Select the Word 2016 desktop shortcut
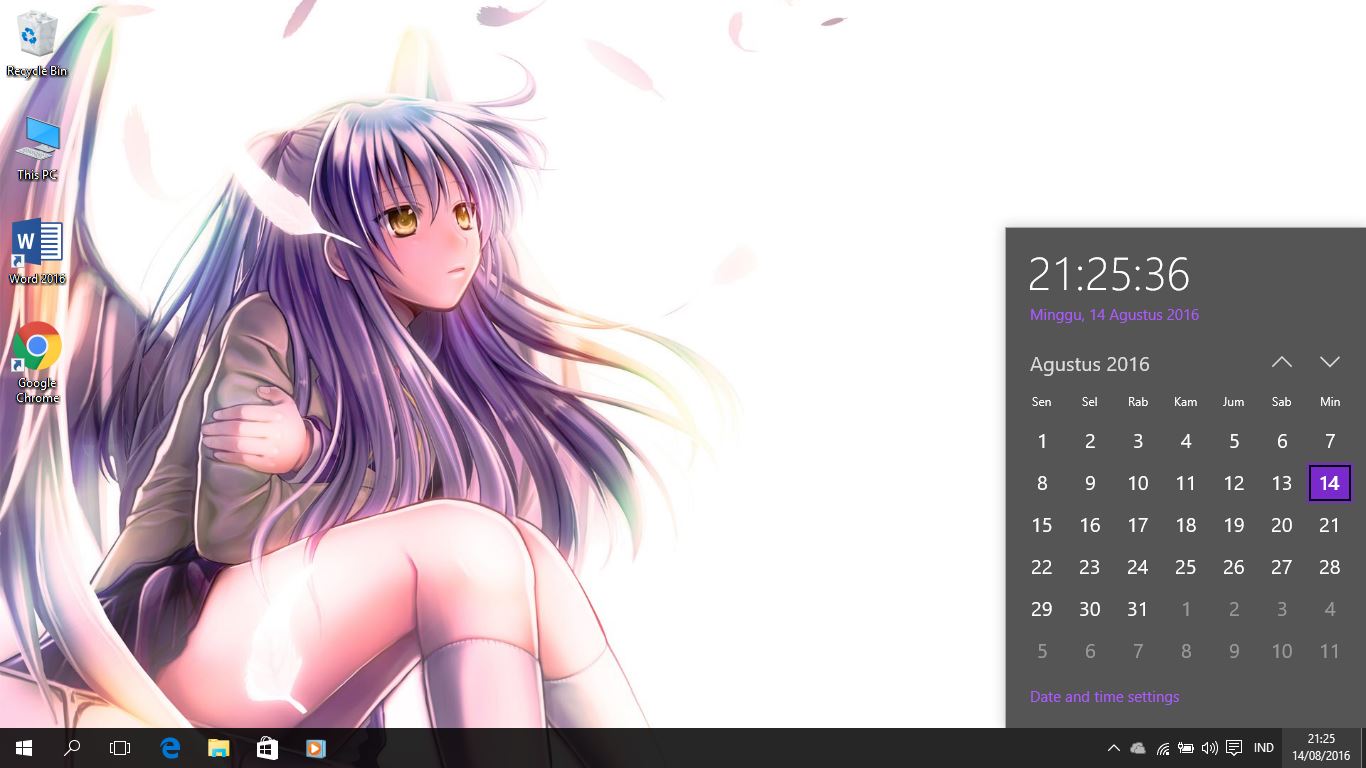1366x768 pixels. [x=37, y=252]
